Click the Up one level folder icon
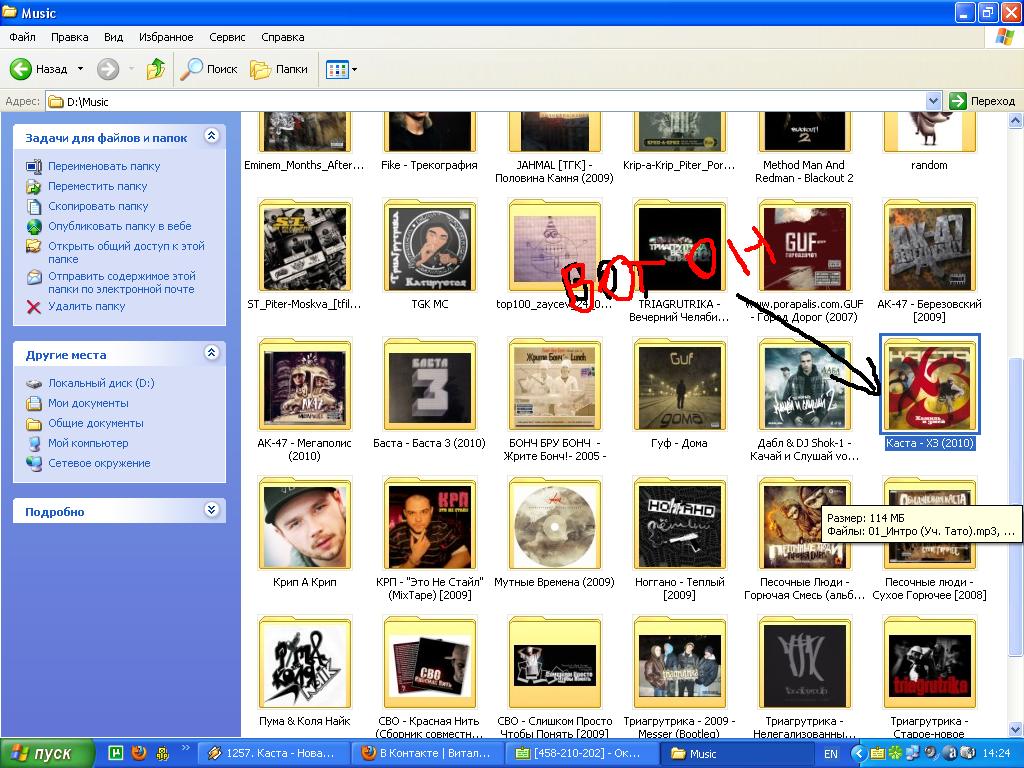This screenshot has height=768, width=1024. tap(155, 69)
